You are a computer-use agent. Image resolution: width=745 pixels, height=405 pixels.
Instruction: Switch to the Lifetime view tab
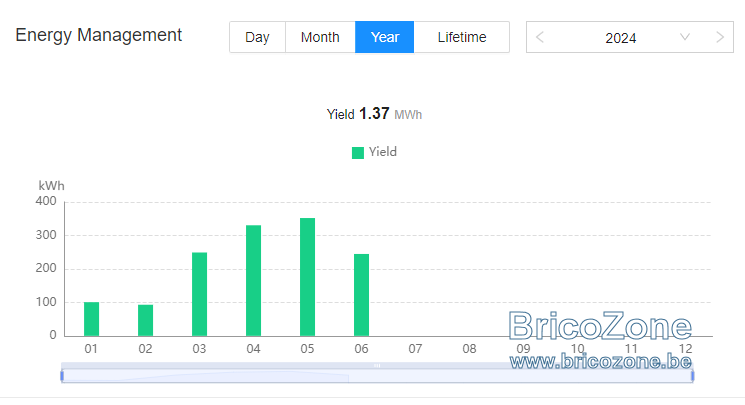coord(461,37)
